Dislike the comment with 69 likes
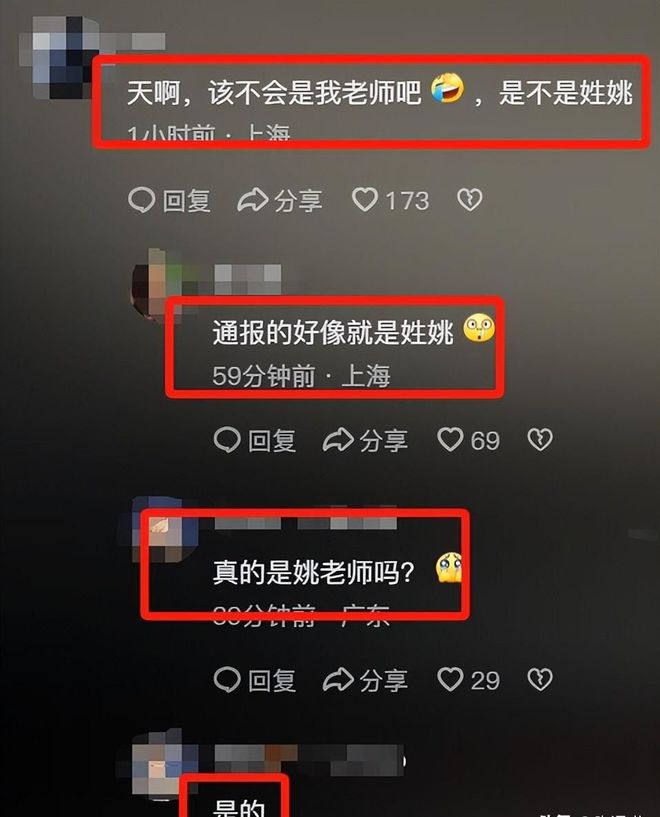 pyautogui.click(x=540, y=440)
